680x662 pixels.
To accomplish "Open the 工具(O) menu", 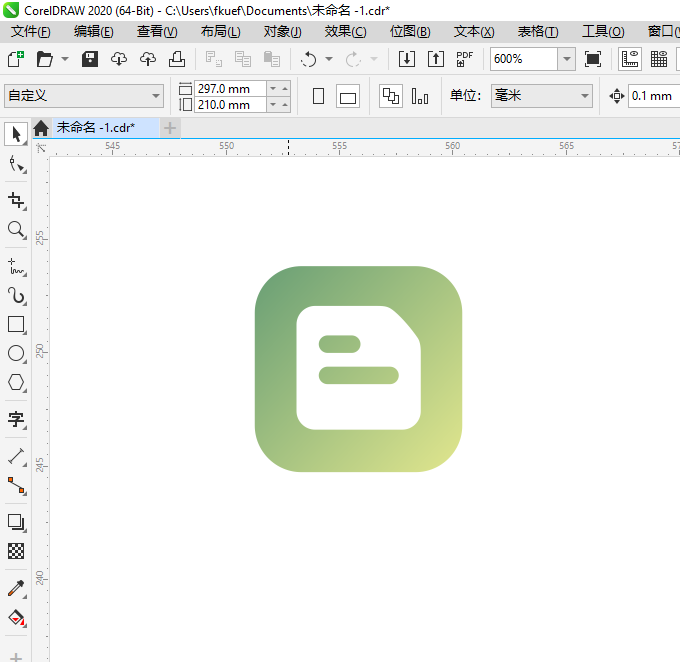I will coord(603,31).
